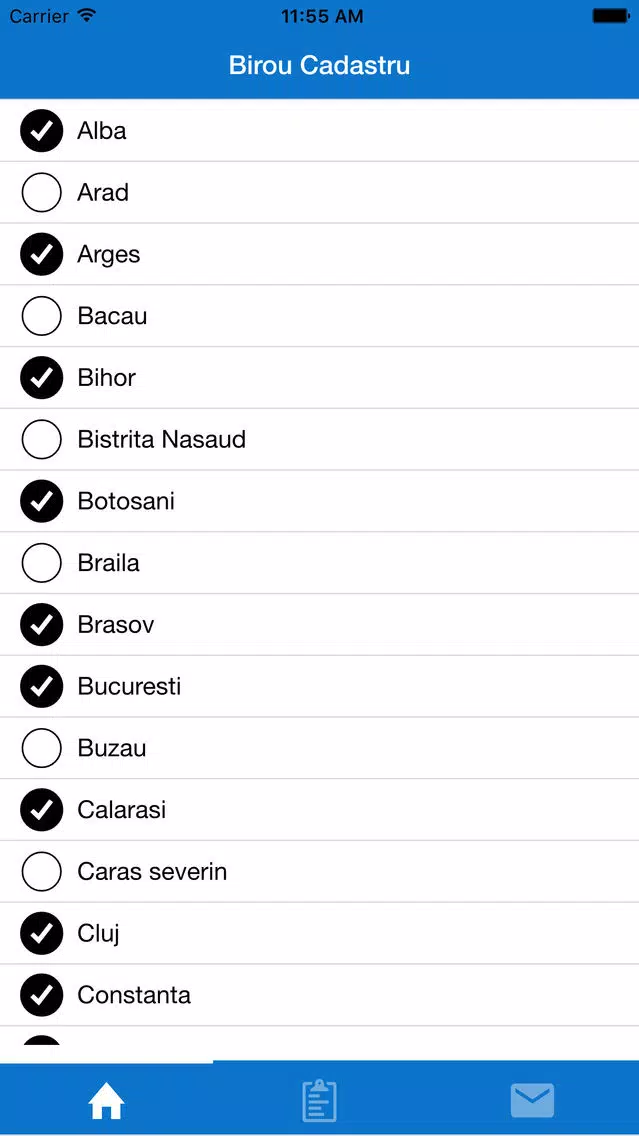
Task: Select the Braila list row
Action: coord(320,563)
